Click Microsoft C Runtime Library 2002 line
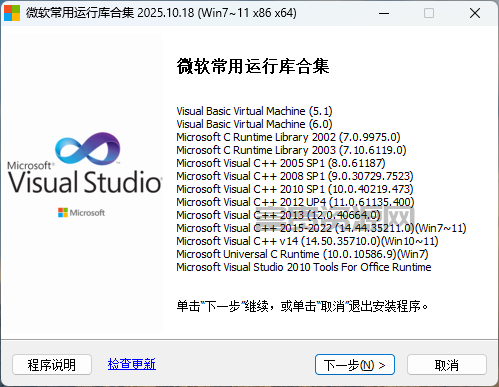Viewport: 499px width, 387px height. [288, 137]
